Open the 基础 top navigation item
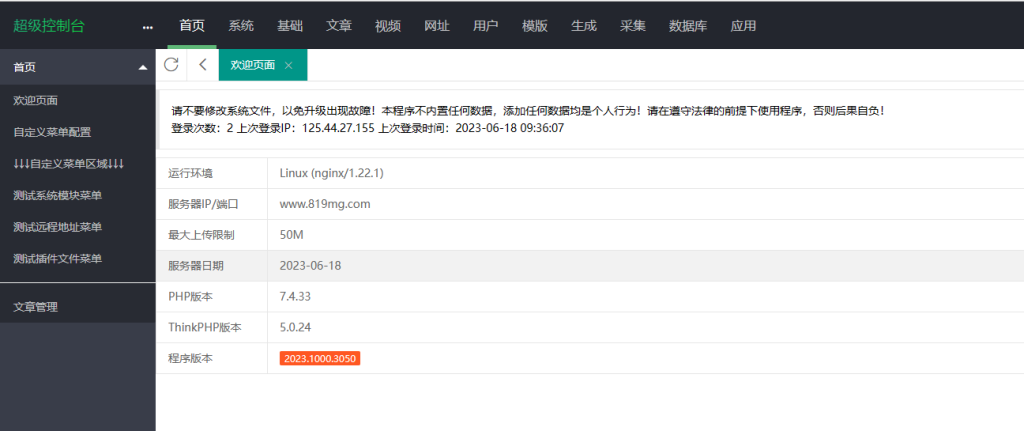The height and width of the screenshot is (431, 1024). [x=290, y=26]
